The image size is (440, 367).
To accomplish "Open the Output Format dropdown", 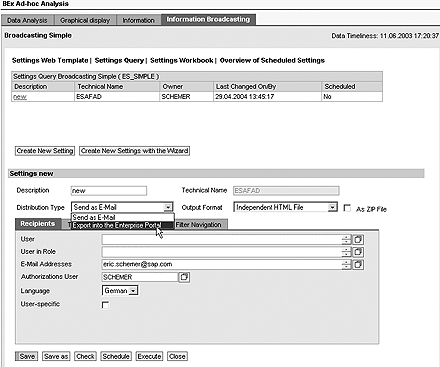I will pyautogui.click(x=332, y=207).
